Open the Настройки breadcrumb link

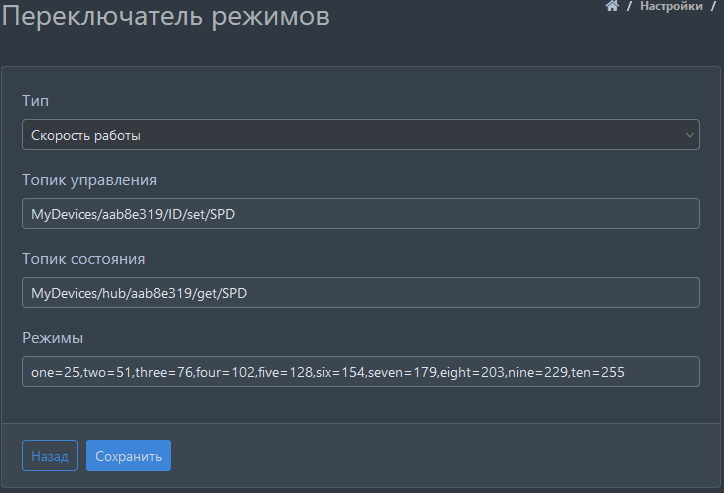(x=670, y=6)
